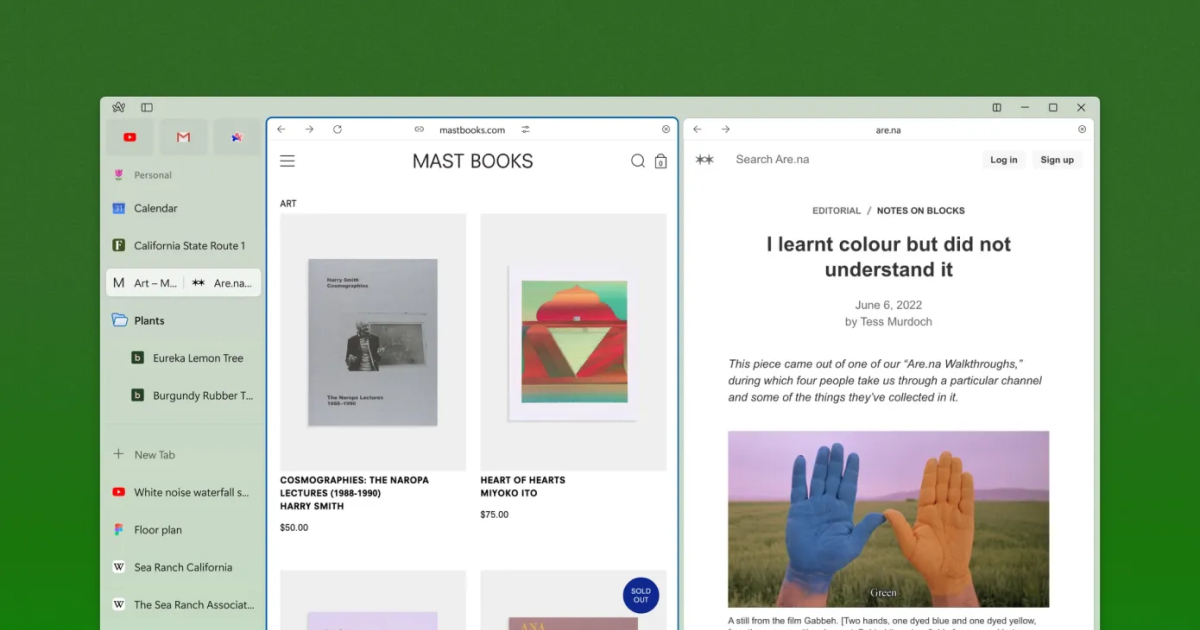Screen dimensions: 1200x630
Task: Open the pinned Gmail favorite
Action: (183, 137)
